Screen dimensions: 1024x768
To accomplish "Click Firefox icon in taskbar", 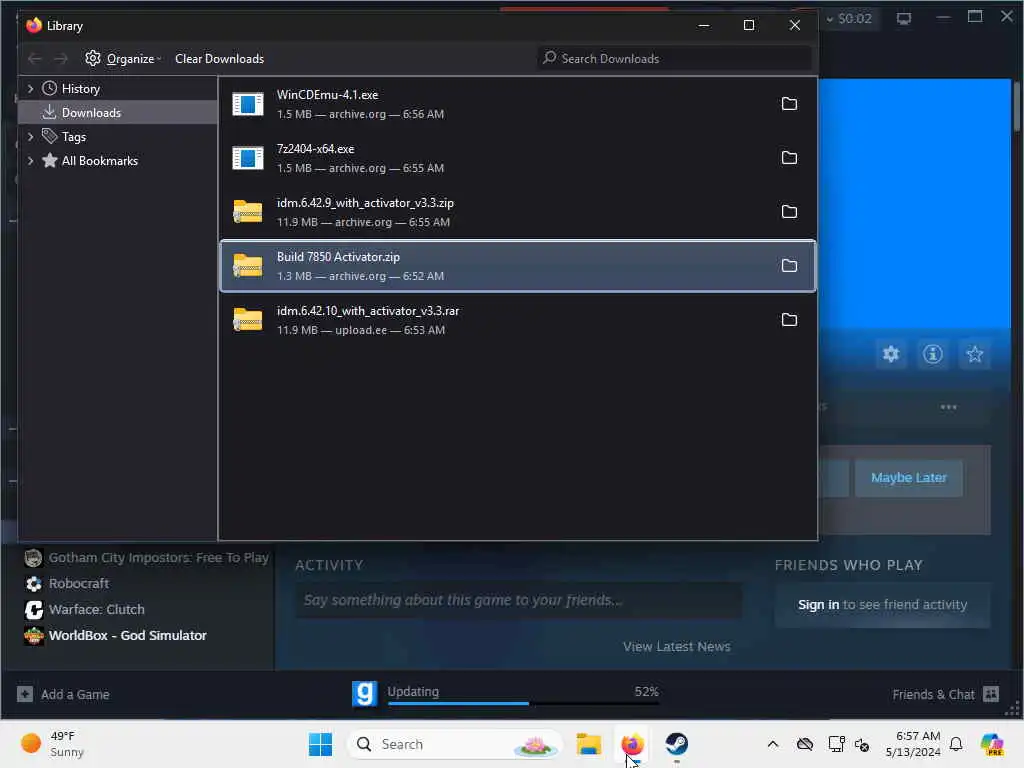I will pyautogui.click(x=632, y=744).
